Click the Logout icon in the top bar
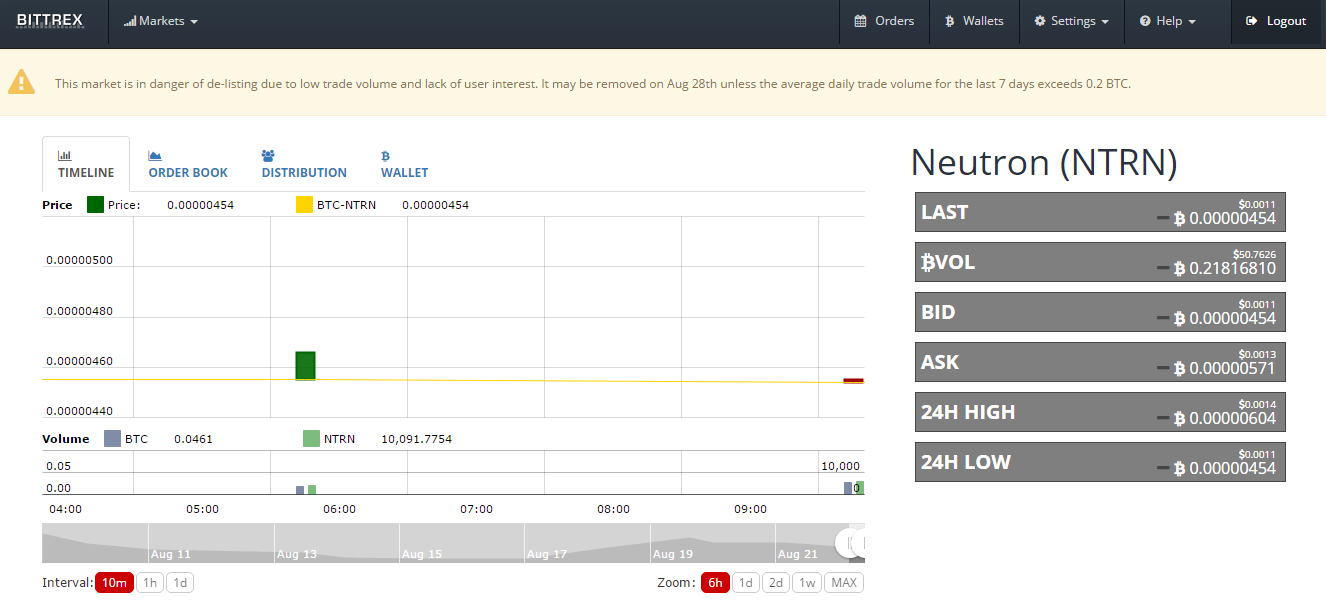The height and width of the screenshot is (604, 1326). (x=1251, y=21)
